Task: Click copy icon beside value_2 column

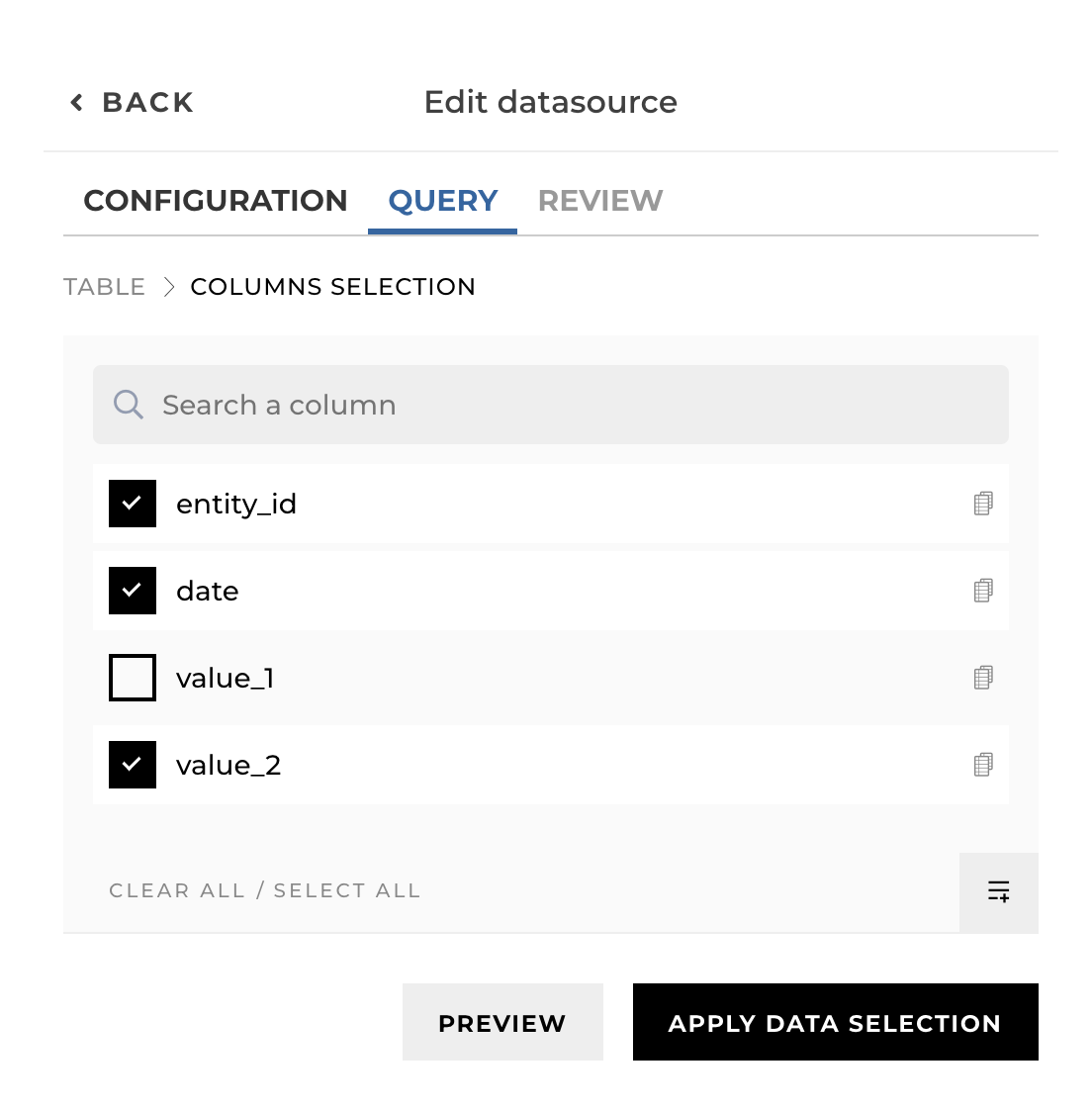Action: pos(983,765)
